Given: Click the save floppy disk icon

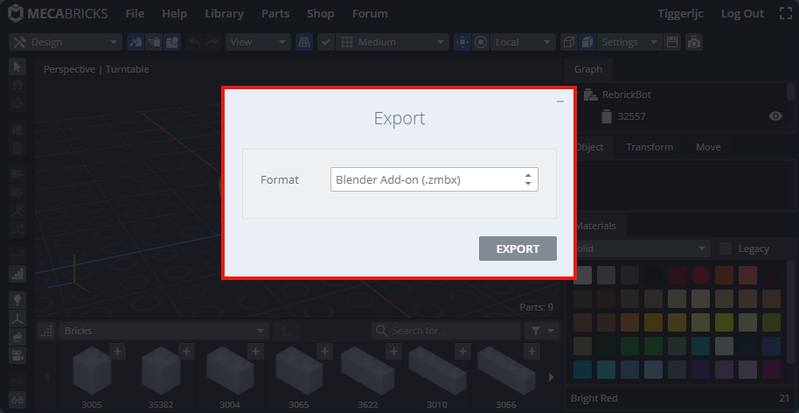Looking at the screenshot, I should 673,43.
